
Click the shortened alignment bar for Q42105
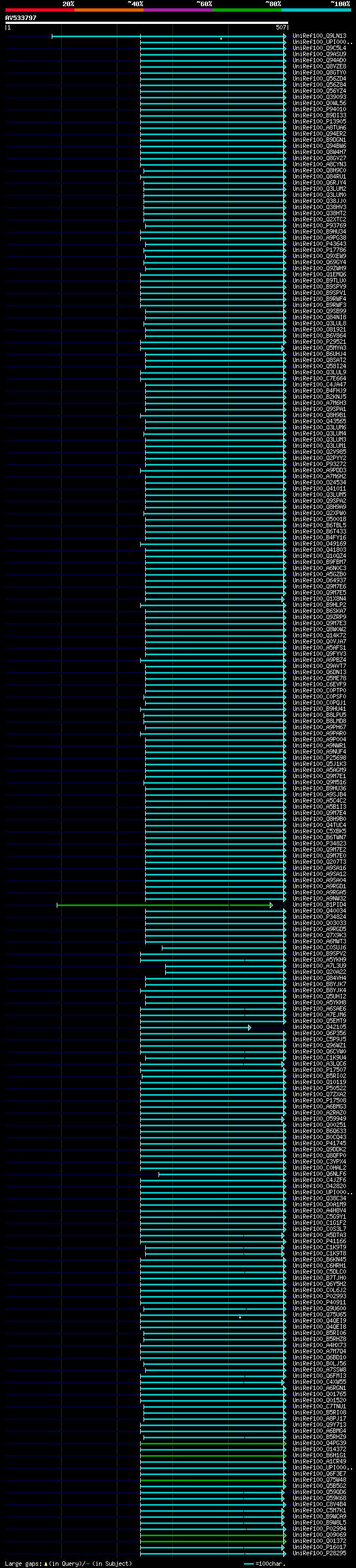coord(195,1027)
